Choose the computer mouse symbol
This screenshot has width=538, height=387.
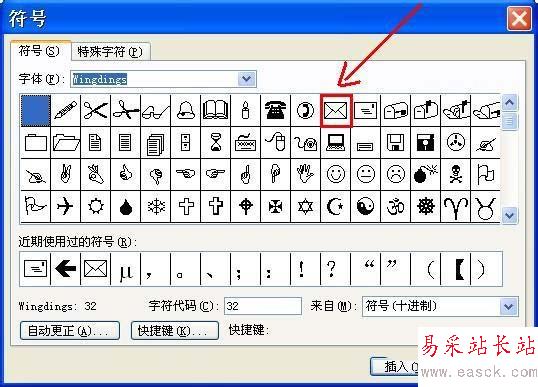coord(275,142)
